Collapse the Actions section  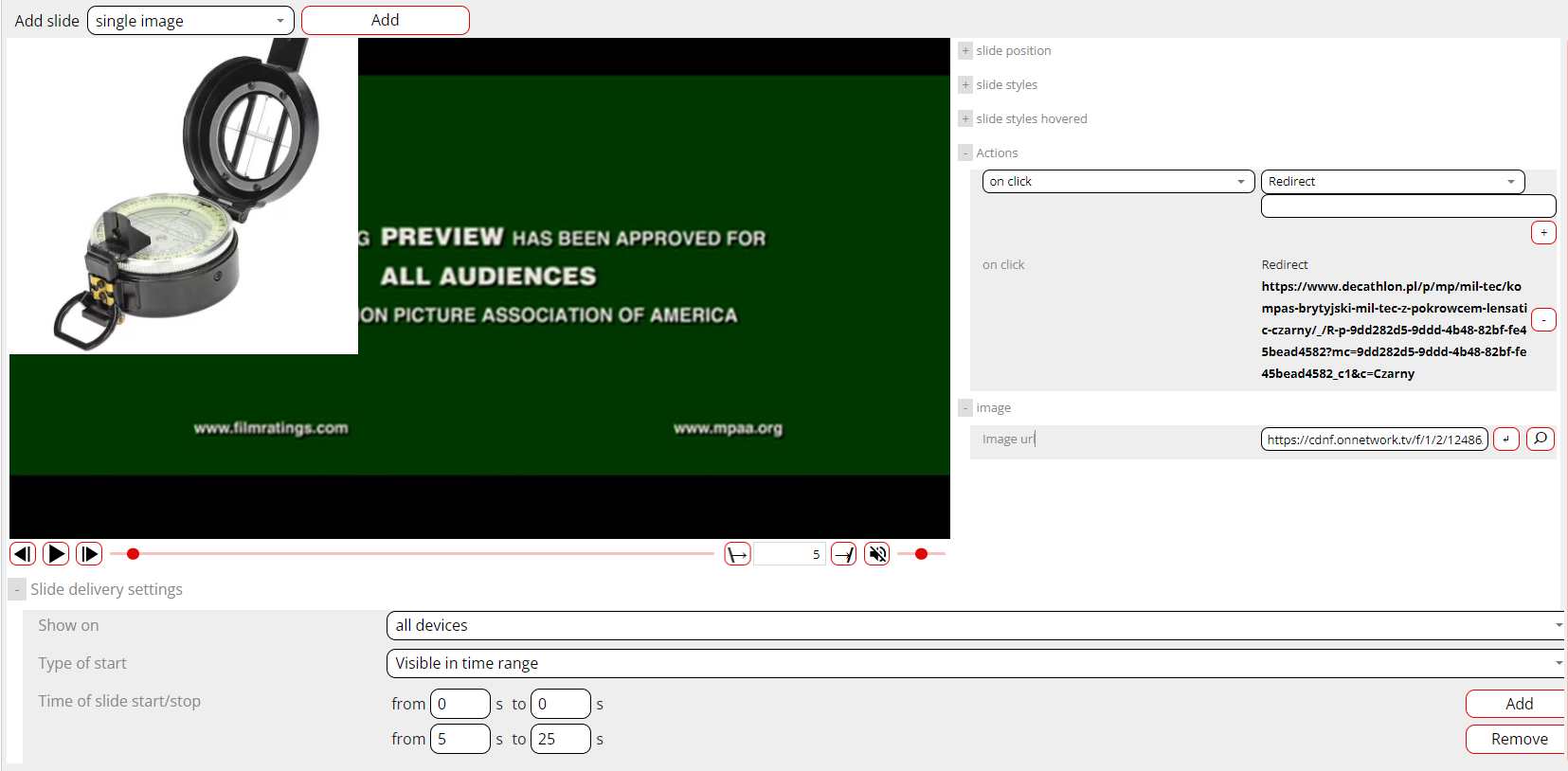(965, 153)
